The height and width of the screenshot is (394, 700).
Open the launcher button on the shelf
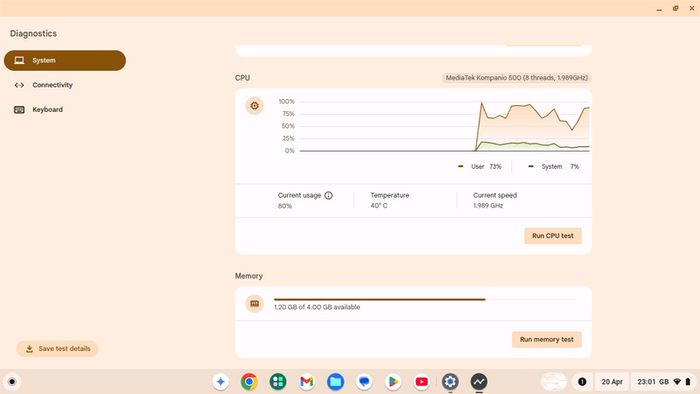click(12, 382)
